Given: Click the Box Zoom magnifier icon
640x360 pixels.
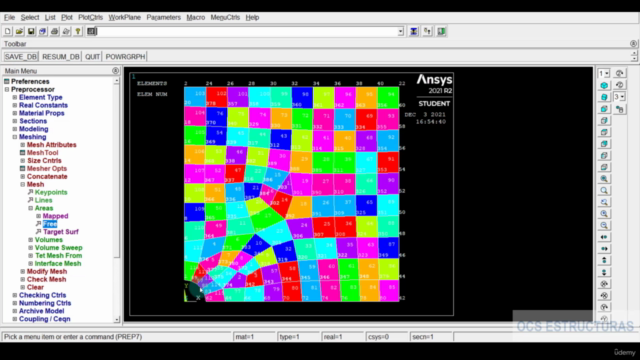Looking at the screenshot, I should [x=604, y=191].
